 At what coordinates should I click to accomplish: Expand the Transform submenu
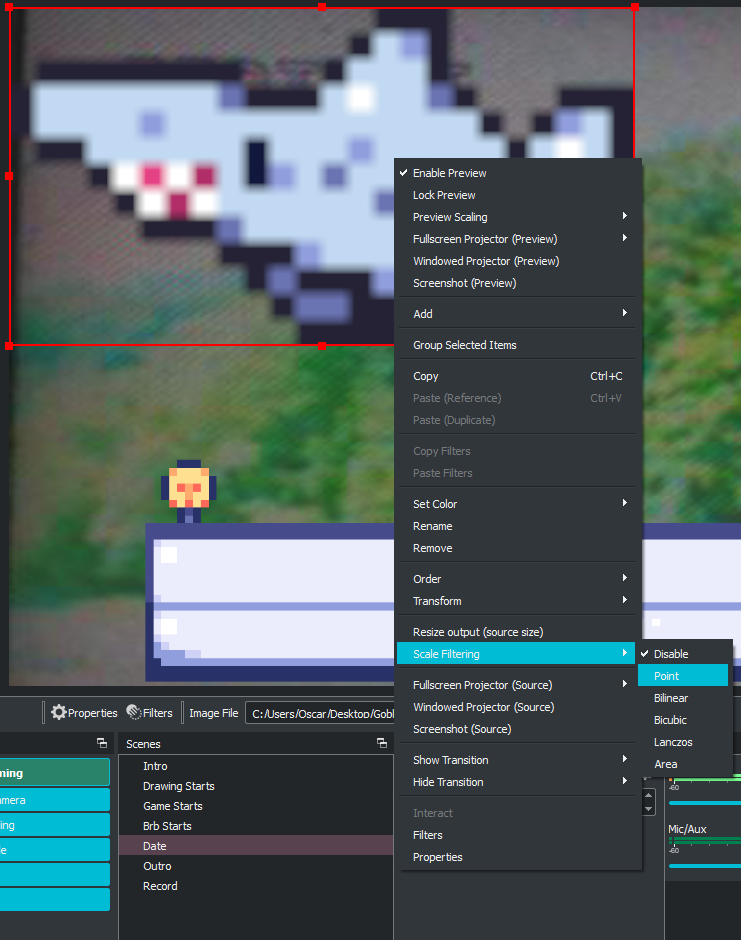click(x=517, y=601)
